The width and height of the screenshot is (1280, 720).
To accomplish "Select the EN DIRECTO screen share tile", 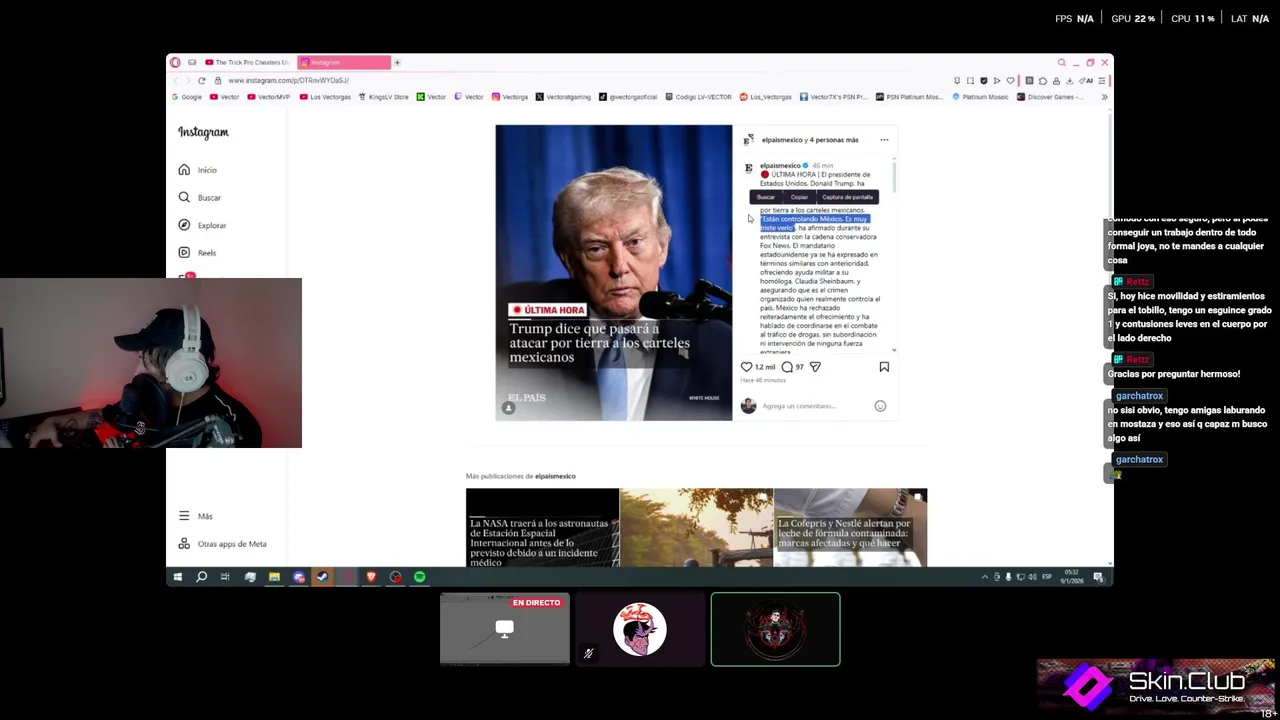I will [x=505, y=629].
